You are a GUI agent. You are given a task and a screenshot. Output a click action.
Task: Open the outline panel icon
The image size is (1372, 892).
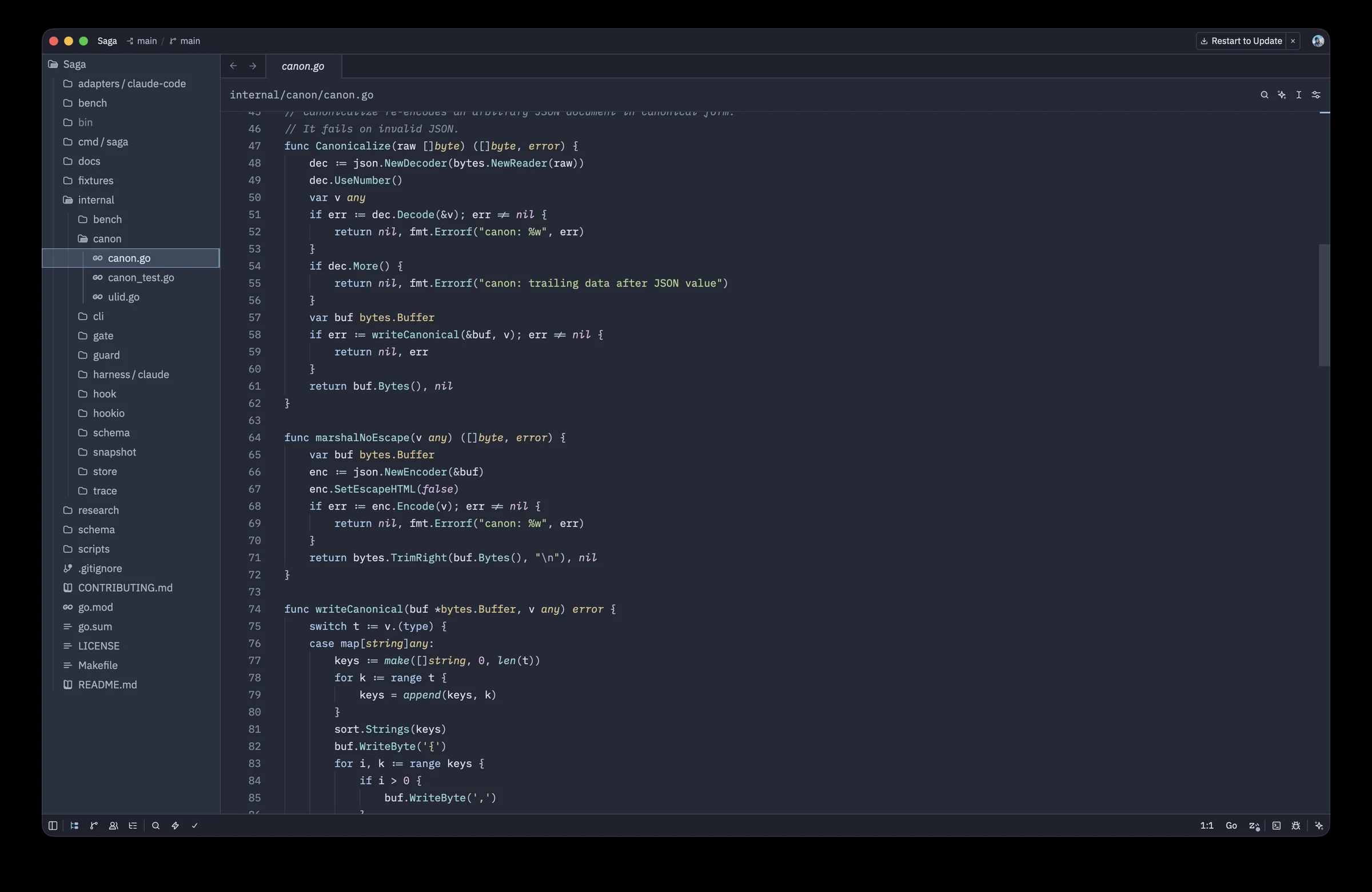tap(133, 825)
